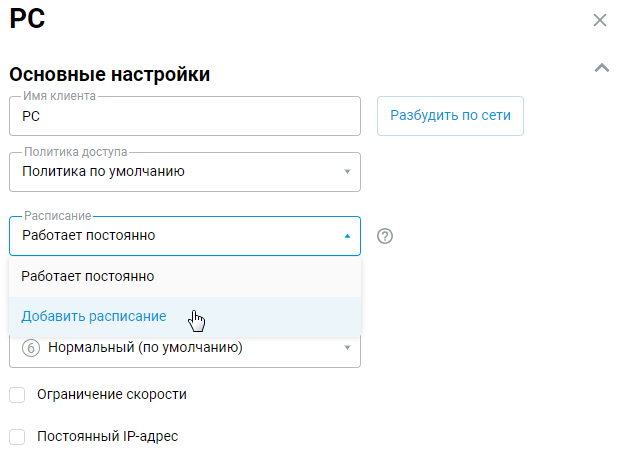Select Работает постоянно from the list
Screen dimensions: 622x455
point(88,276)
